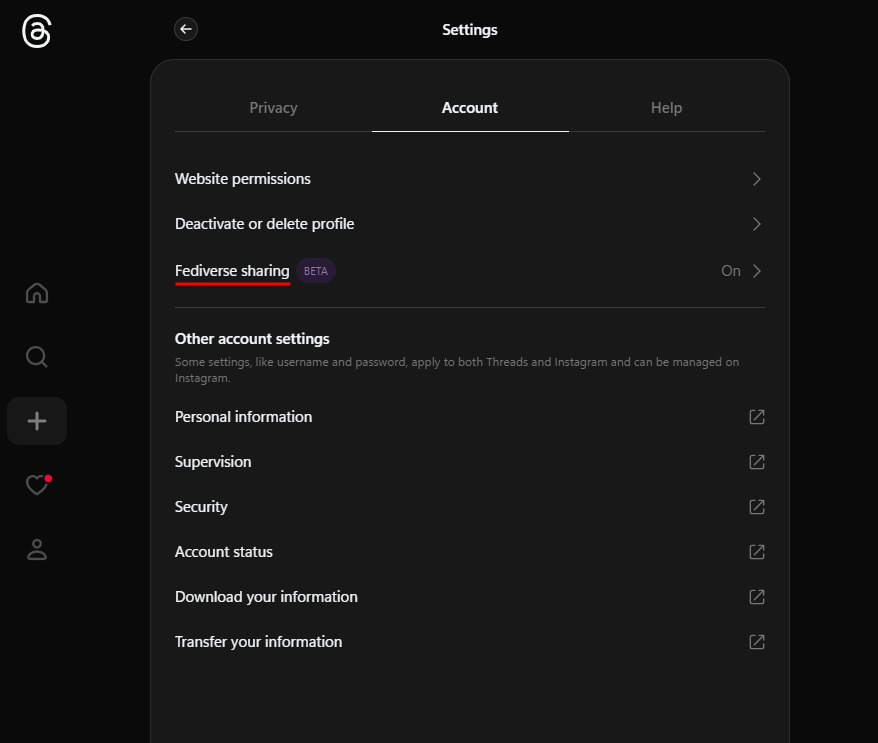Select the Account tab
This screenshot has width=878, height=743.
(470, 108)
